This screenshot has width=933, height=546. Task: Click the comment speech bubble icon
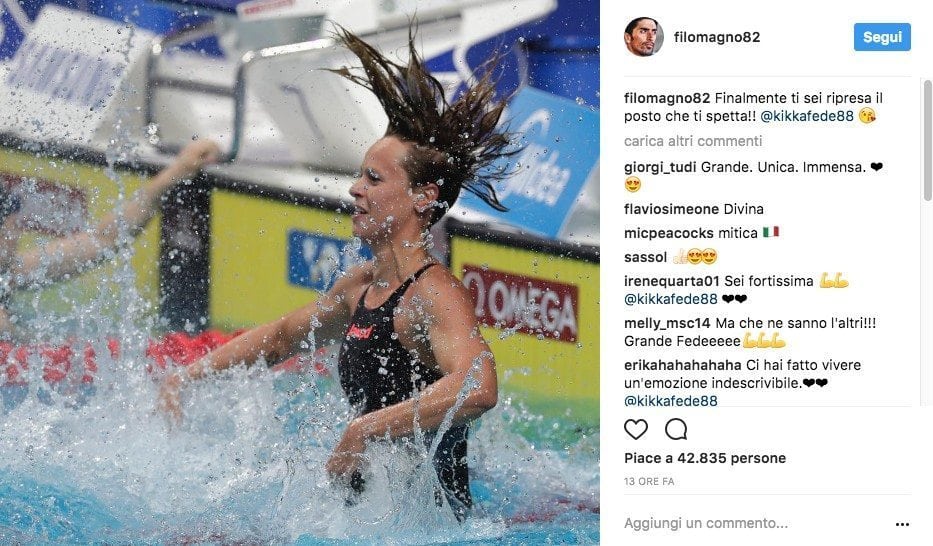pyautogui.click(x=676, y=429)
